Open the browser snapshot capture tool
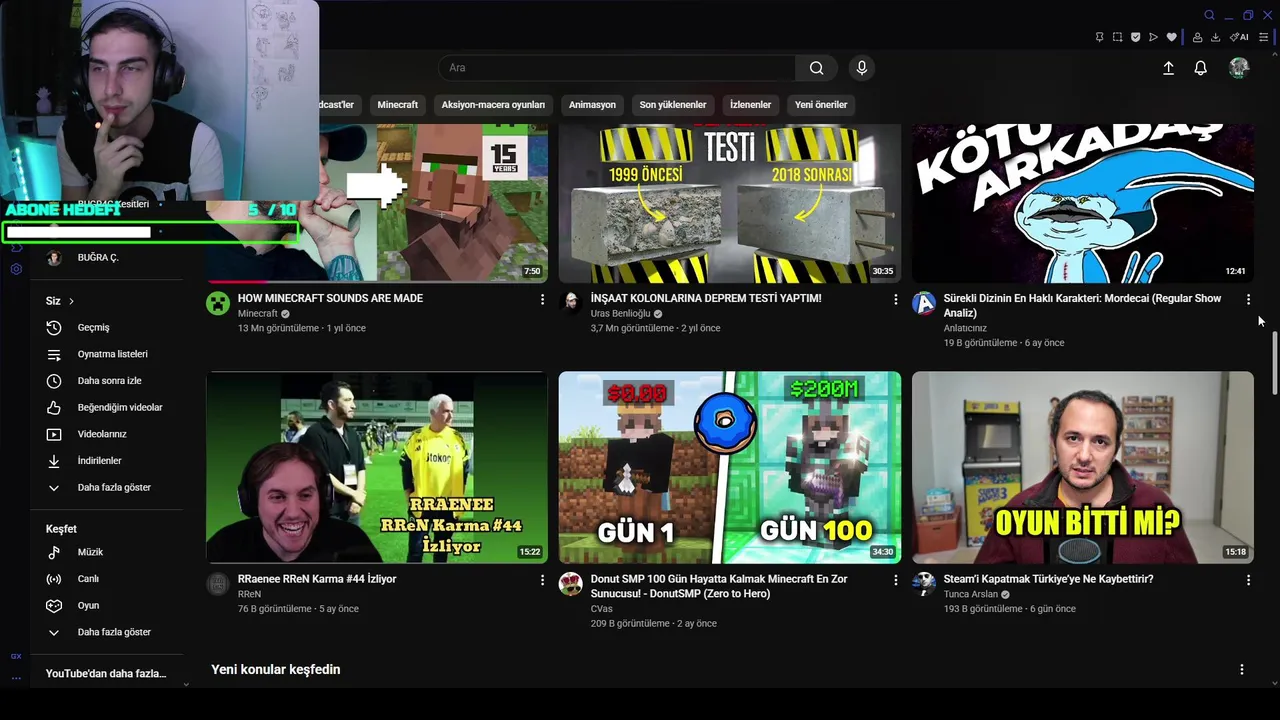 click(x=1117, y=37)
